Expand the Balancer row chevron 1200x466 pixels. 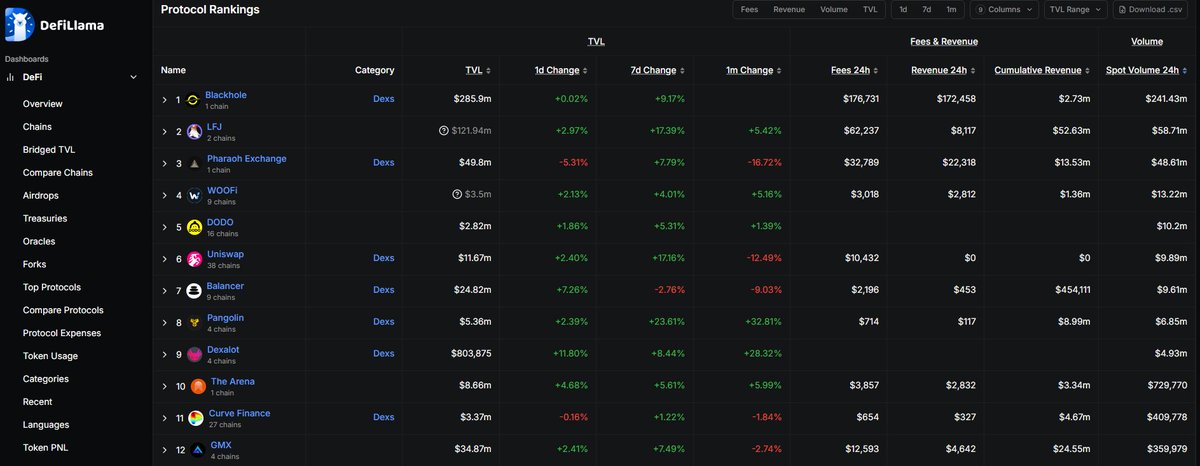[166, 291]
